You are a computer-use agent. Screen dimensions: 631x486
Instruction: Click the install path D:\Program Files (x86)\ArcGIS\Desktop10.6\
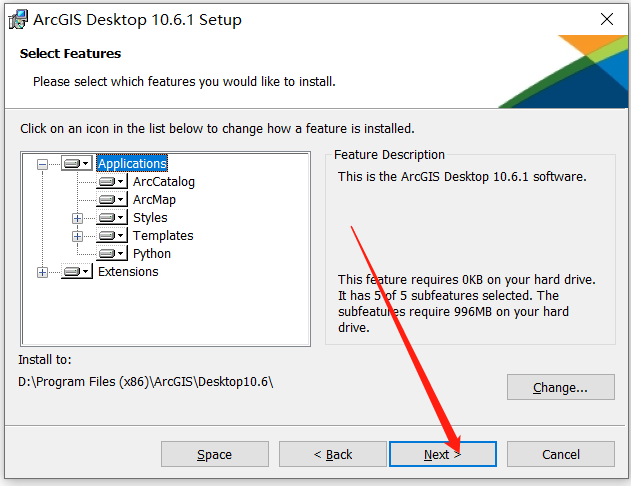[146, 381]
